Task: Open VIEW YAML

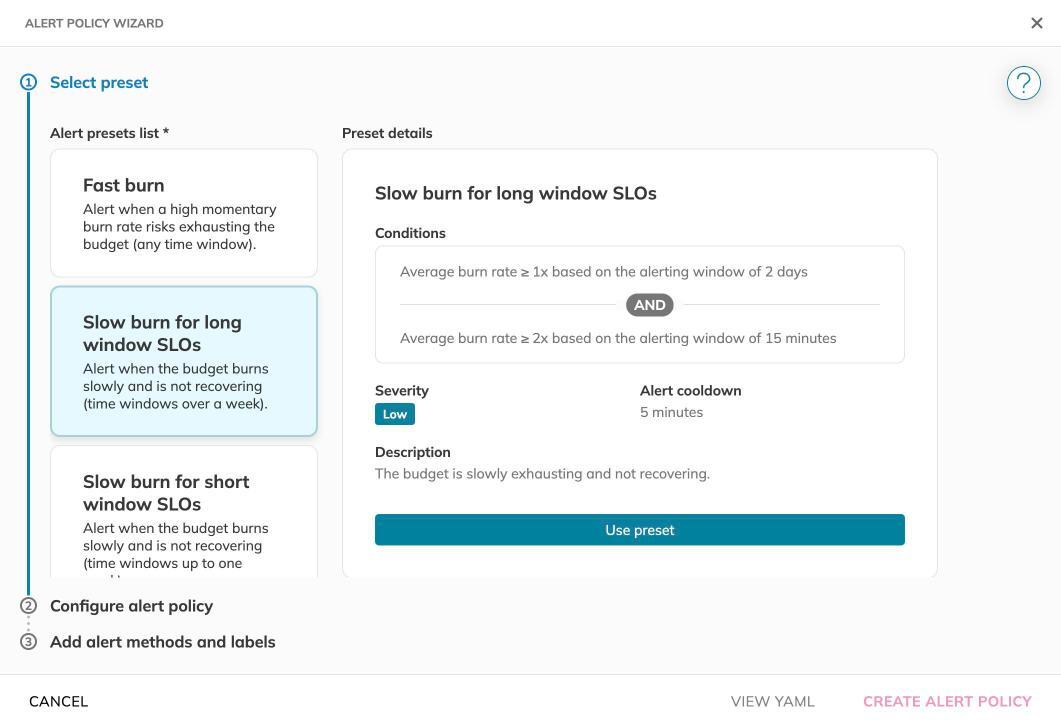Action: click(x=772, y=701)
